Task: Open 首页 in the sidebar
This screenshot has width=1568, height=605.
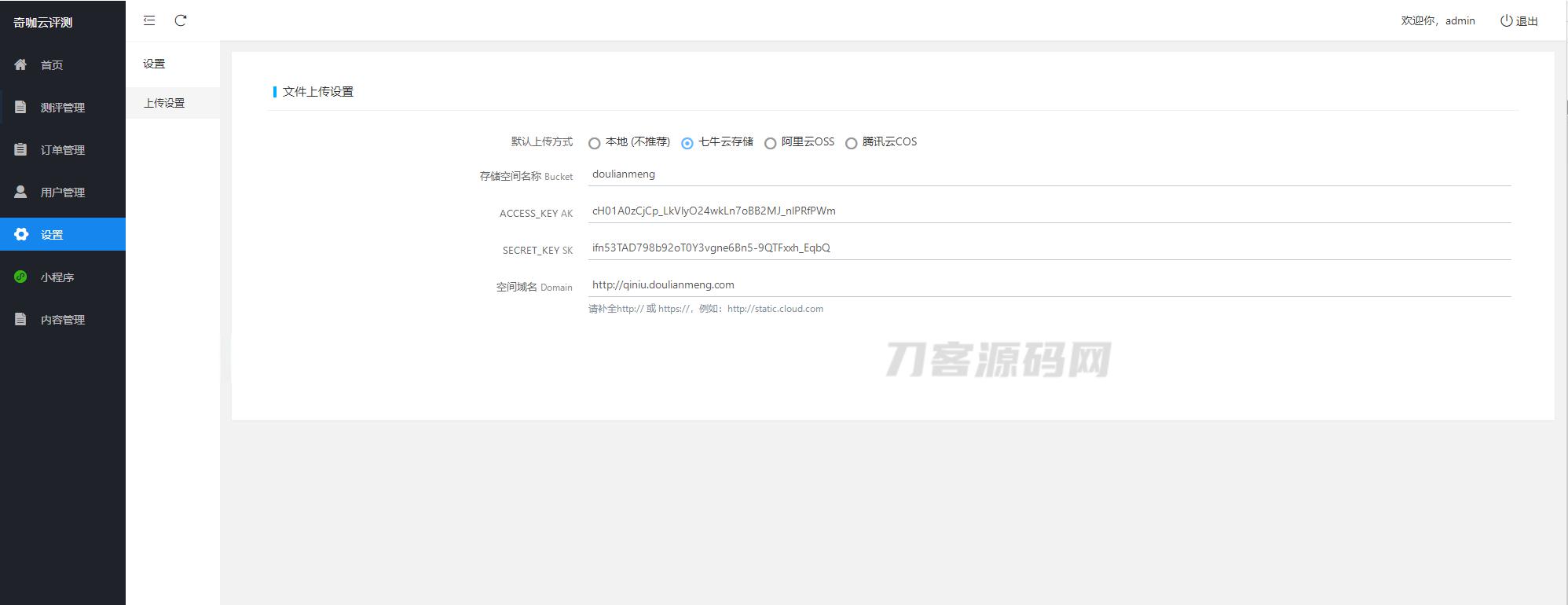Action: point(63,64)
